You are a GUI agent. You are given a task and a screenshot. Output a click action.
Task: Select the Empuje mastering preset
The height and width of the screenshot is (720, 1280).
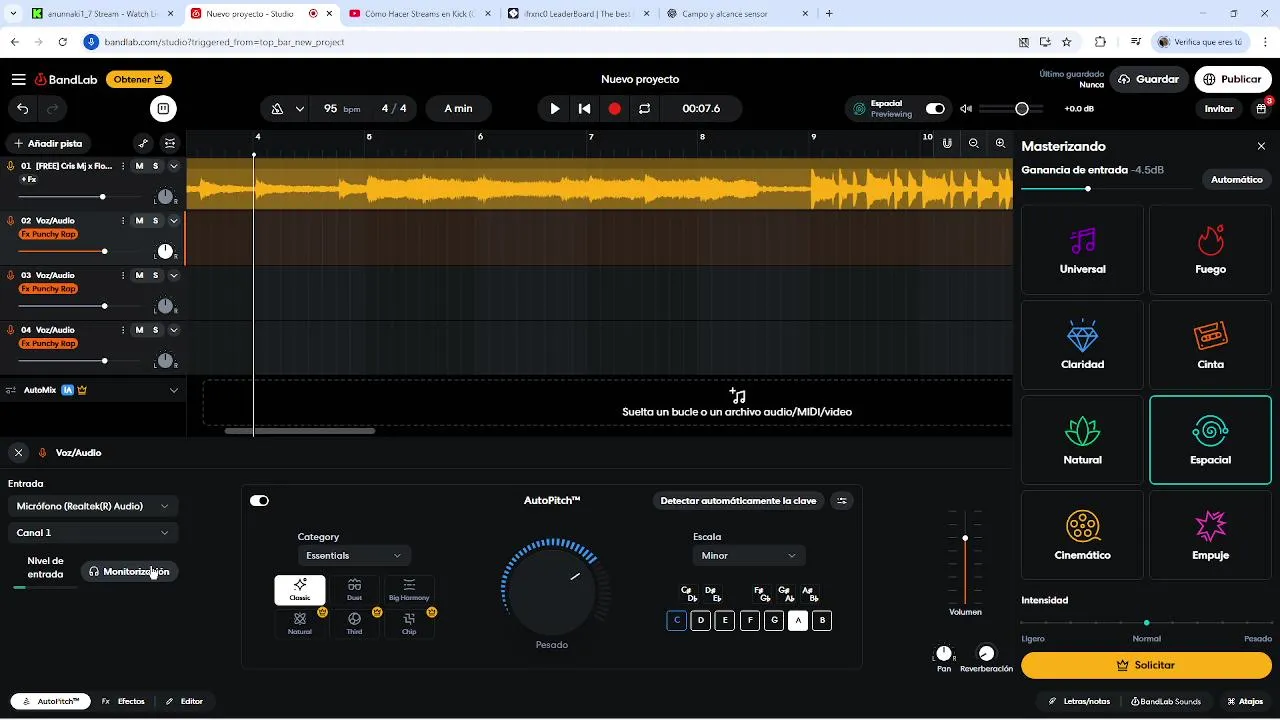(1210, 536)
